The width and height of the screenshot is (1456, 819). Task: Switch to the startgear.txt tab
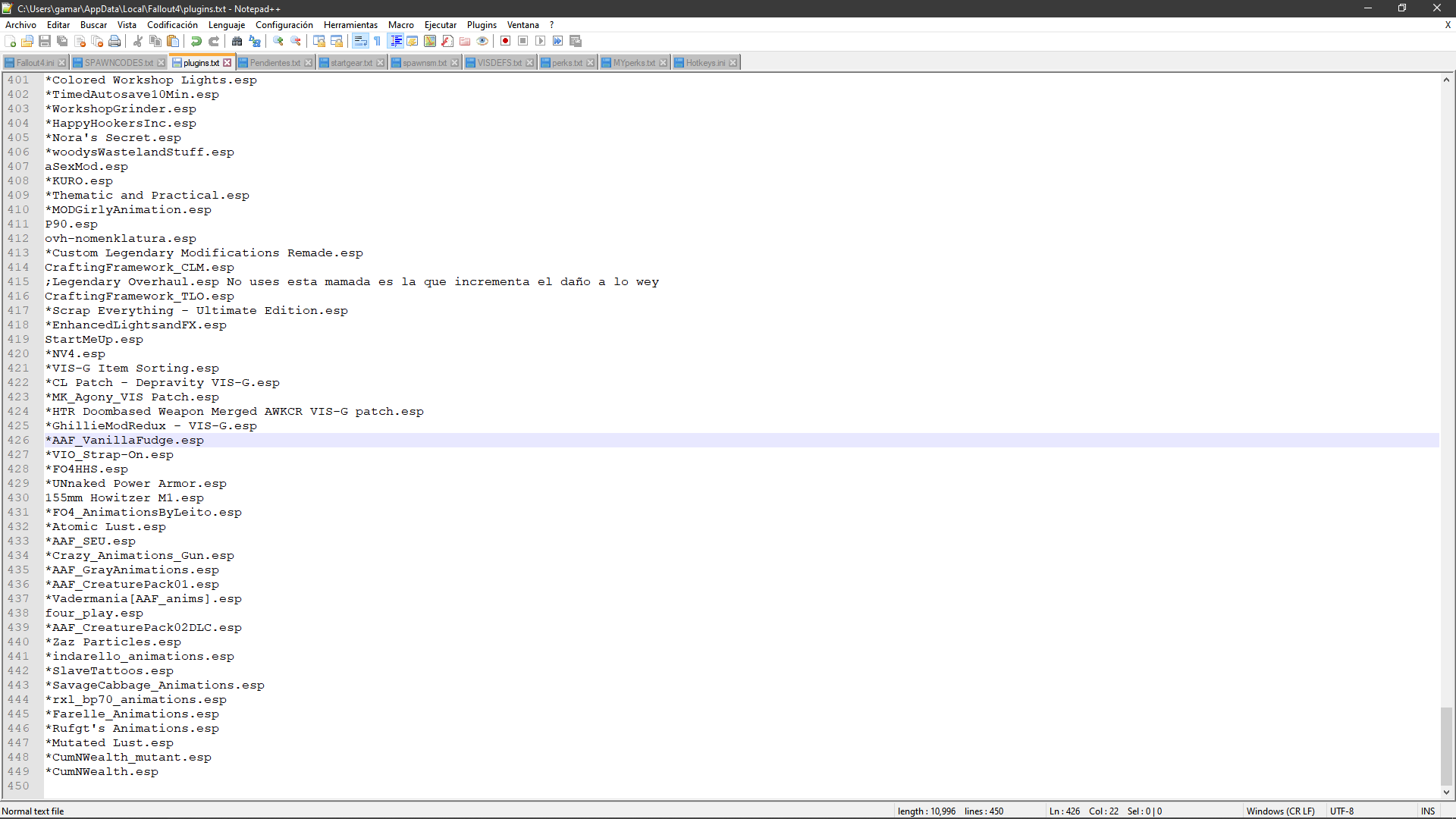pos(351,63)
